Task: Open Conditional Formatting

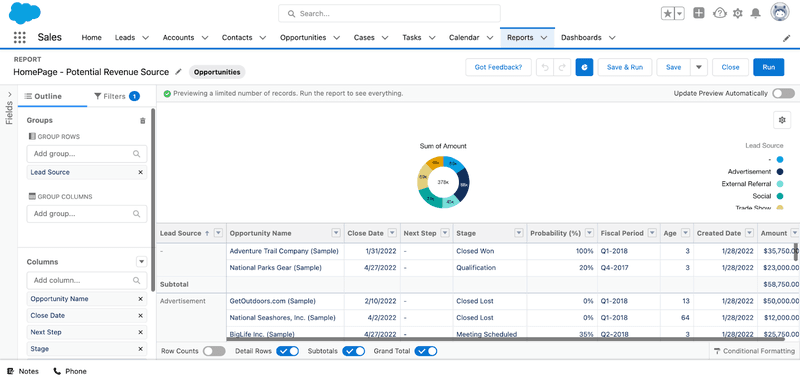Action: (x=755, y=351)
